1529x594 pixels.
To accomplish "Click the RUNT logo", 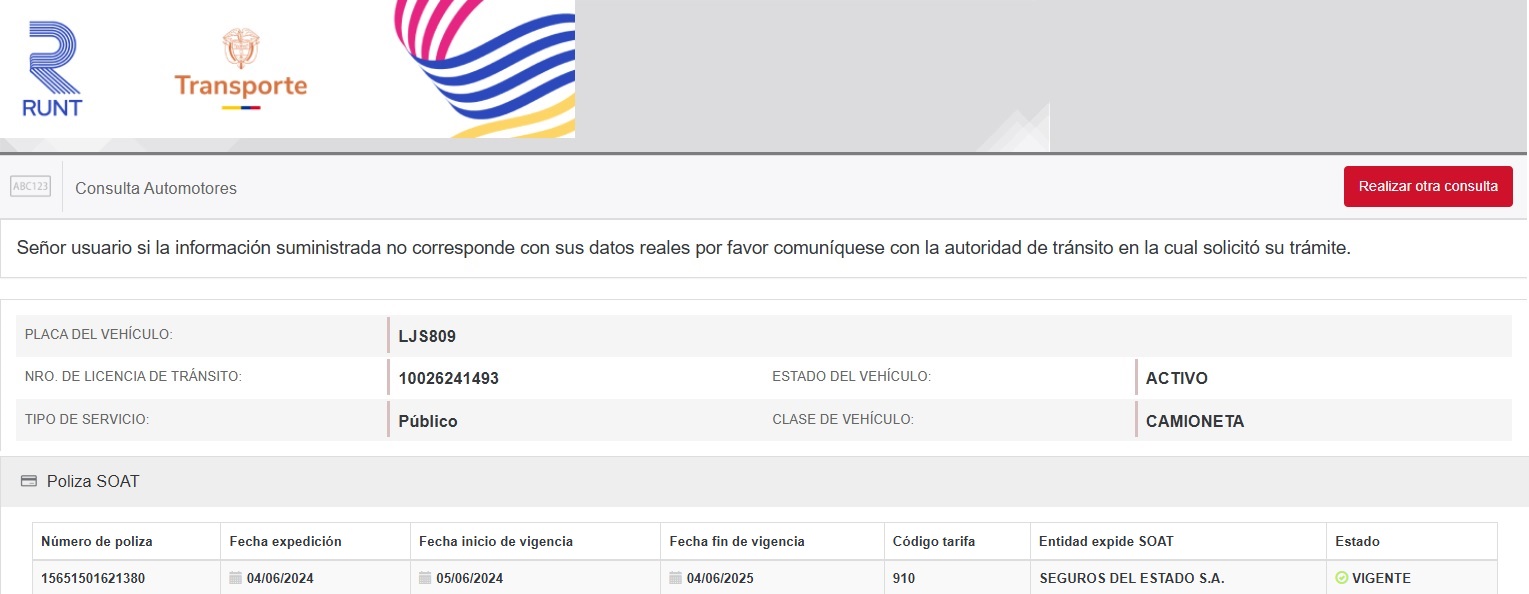I will tap(52, 69).
